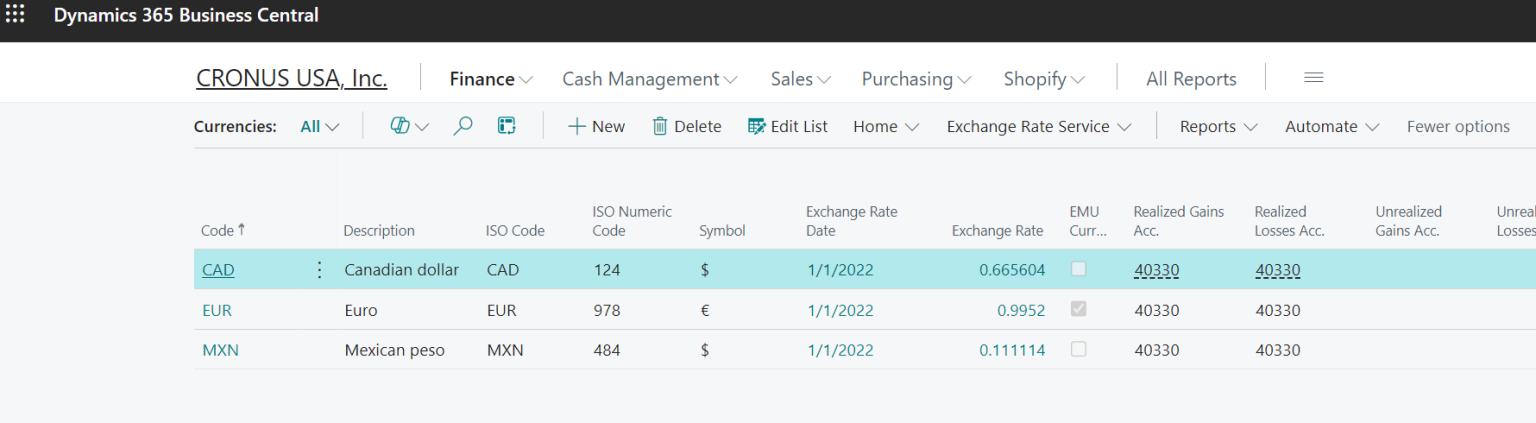Viewport: 1536px width, 423px height.
Task: Open the All view filter dropdown
Action: [320, 126]
